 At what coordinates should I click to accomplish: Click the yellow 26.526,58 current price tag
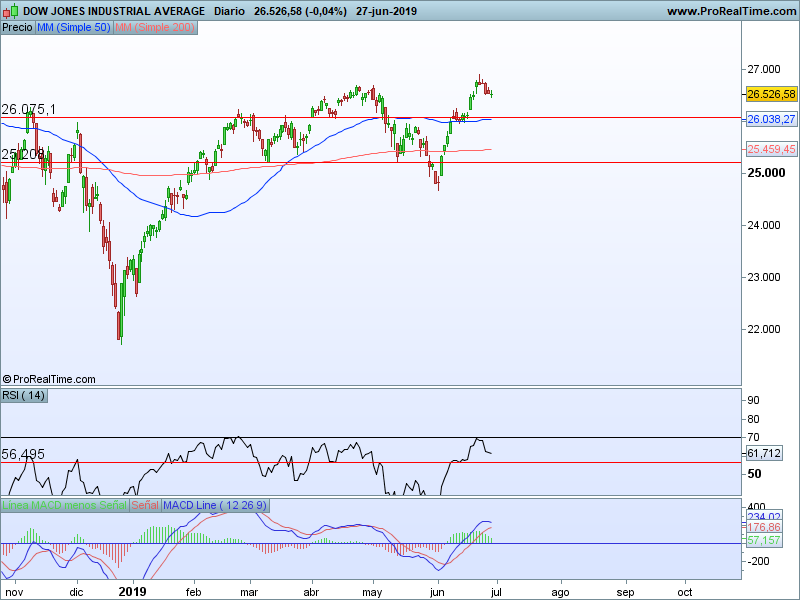click(771, 94)
